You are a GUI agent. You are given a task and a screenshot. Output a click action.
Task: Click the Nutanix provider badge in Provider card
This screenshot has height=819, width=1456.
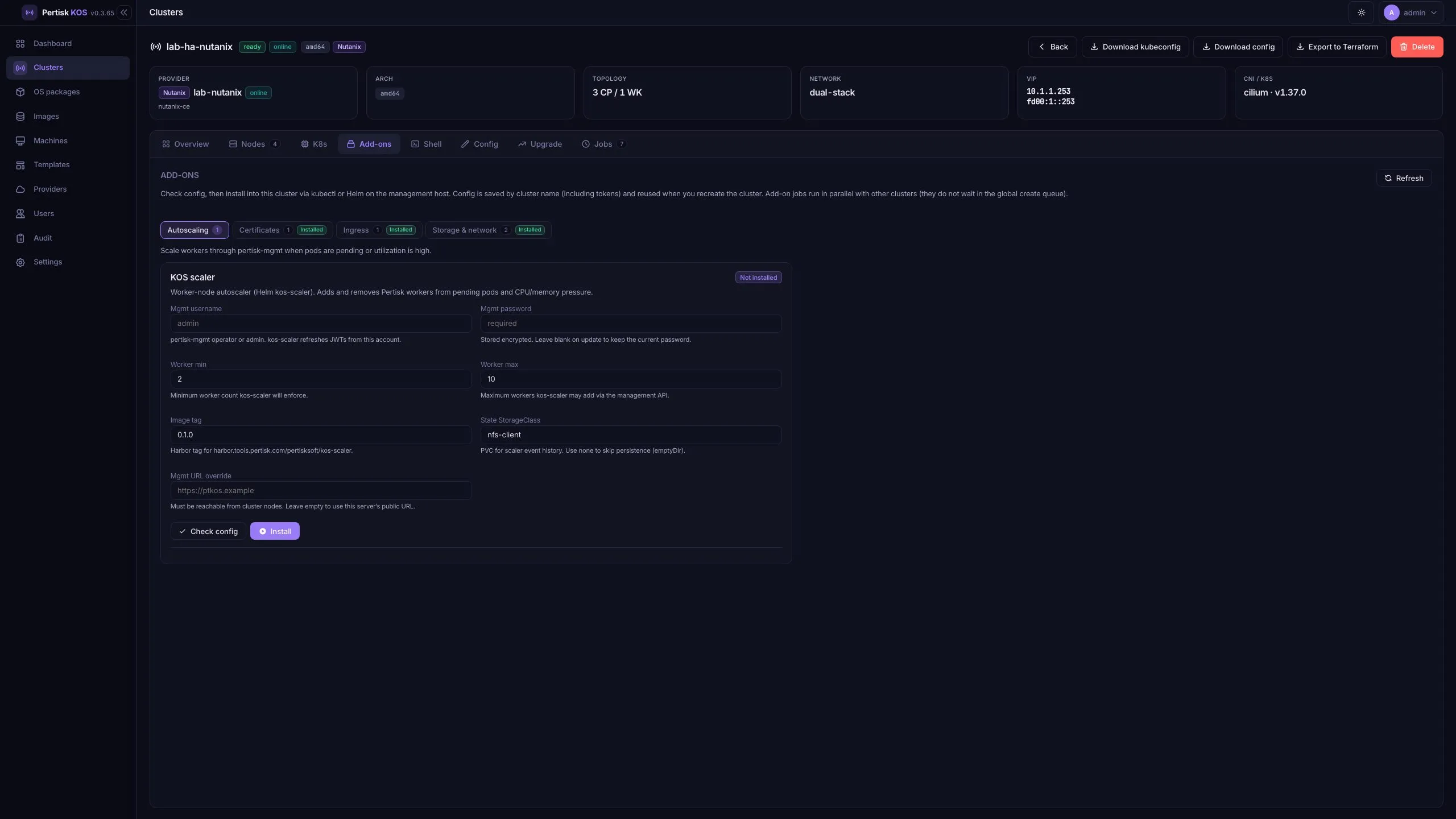(x=174, y=93)
